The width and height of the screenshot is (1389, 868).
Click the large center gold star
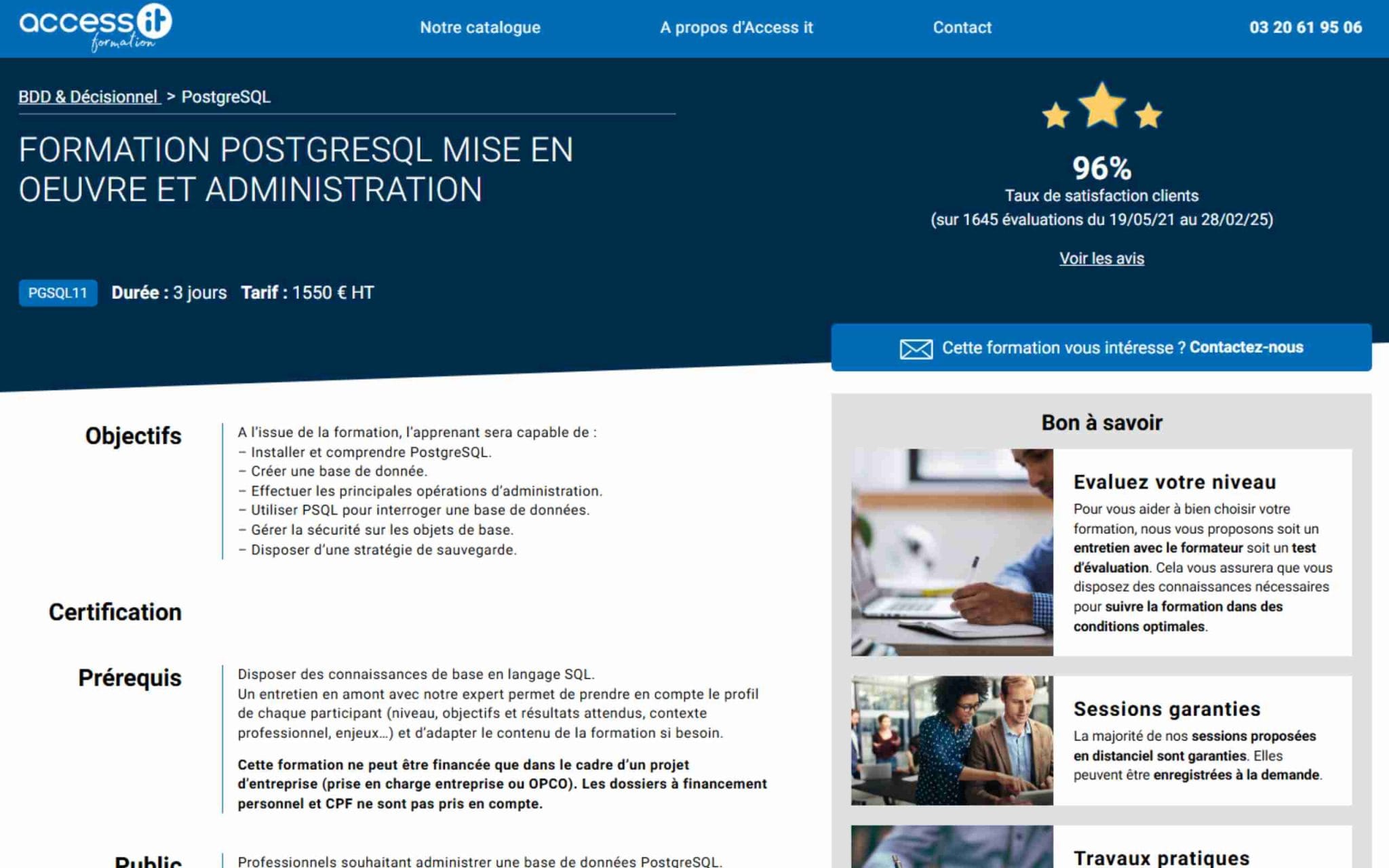click(x=1102, y=104)
